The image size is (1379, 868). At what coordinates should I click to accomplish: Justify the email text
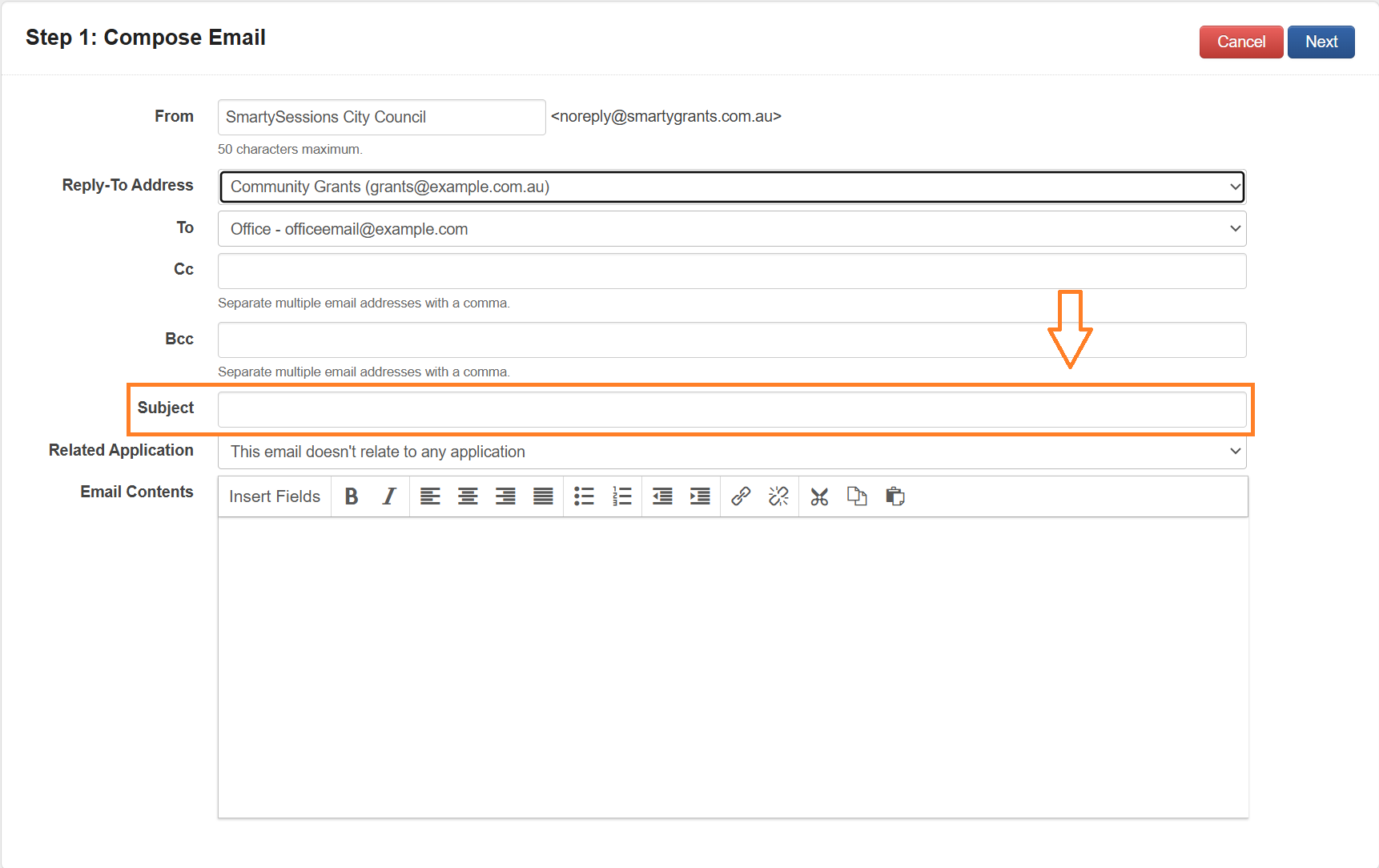click(543, 496)
